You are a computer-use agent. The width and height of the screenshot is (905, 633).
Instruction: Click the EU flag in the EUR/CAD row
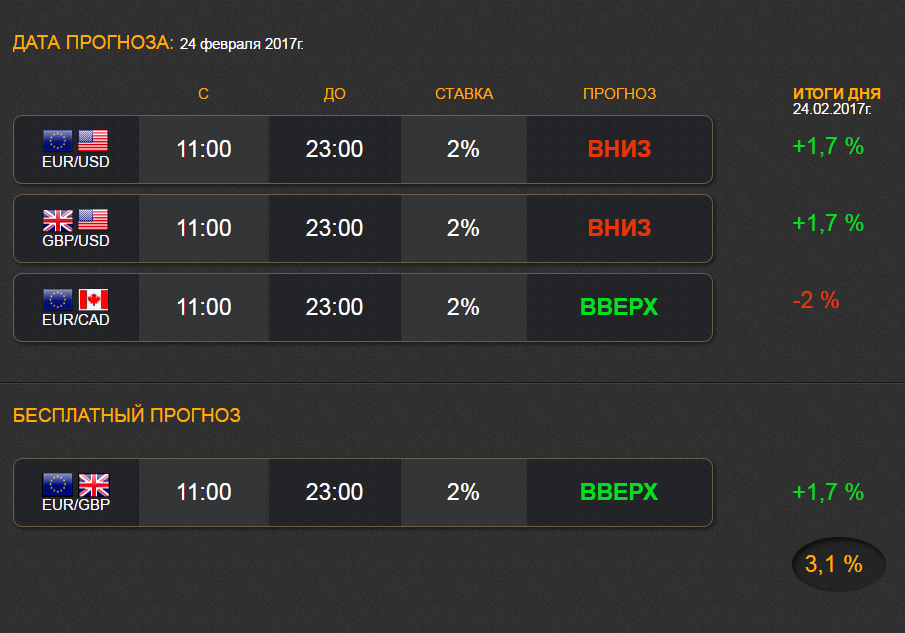(58, 299)
